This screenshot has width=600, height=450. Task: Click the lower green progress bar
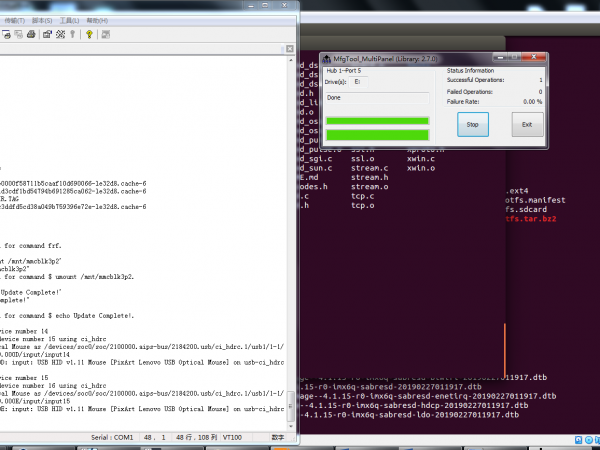[376, 134]
